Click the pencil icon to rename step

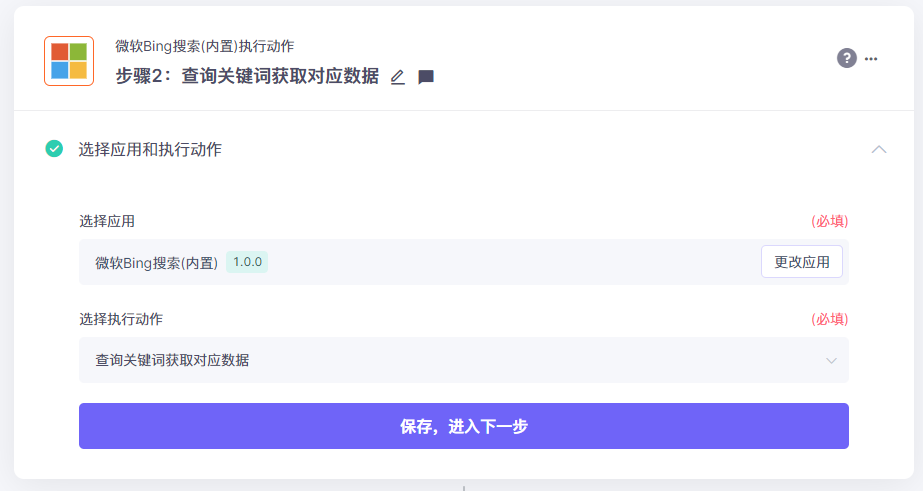tap(397, 77)
